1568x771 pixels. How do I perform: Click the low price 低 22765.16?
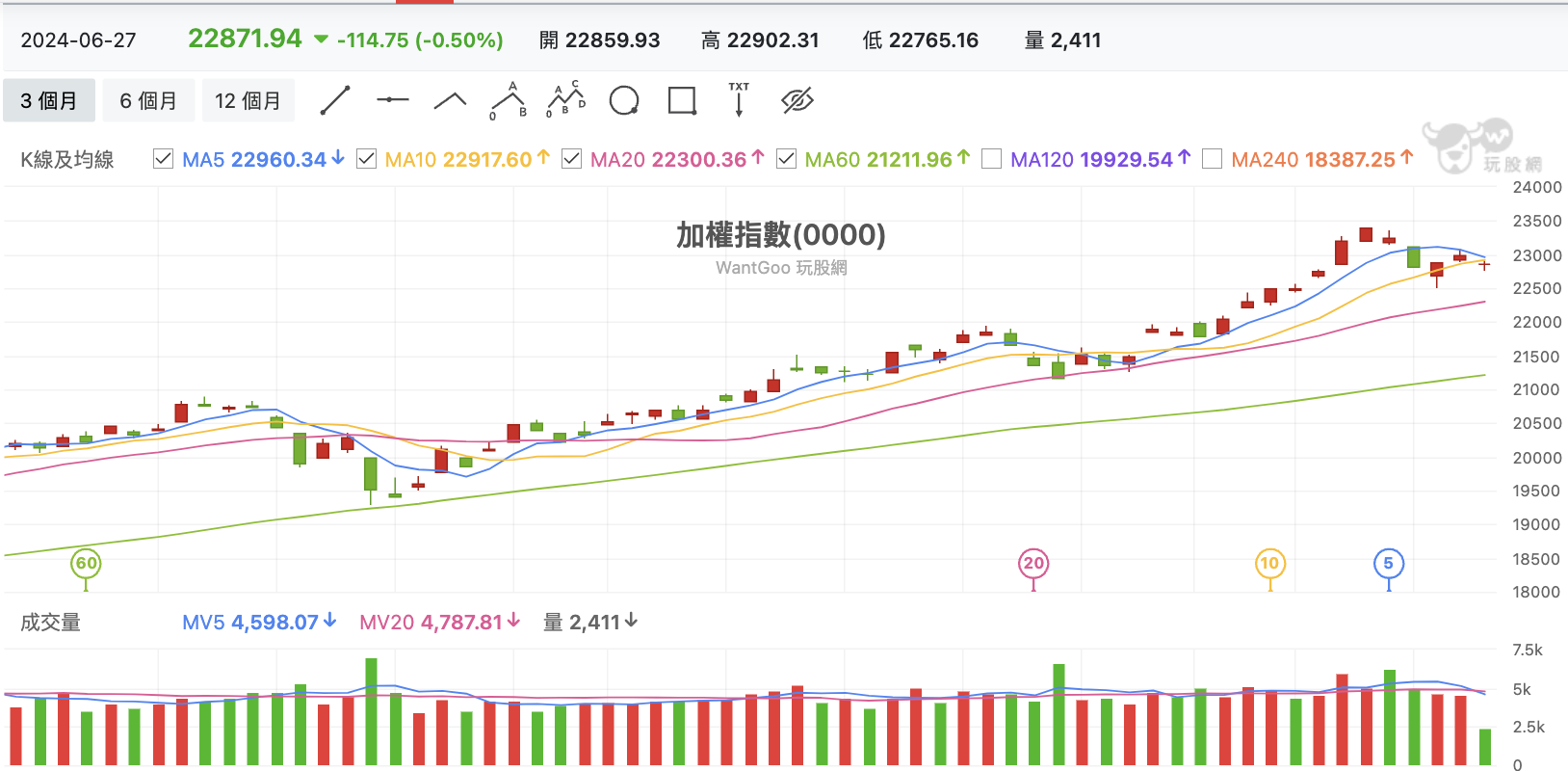pyautogui.click(x=921, y=40)
